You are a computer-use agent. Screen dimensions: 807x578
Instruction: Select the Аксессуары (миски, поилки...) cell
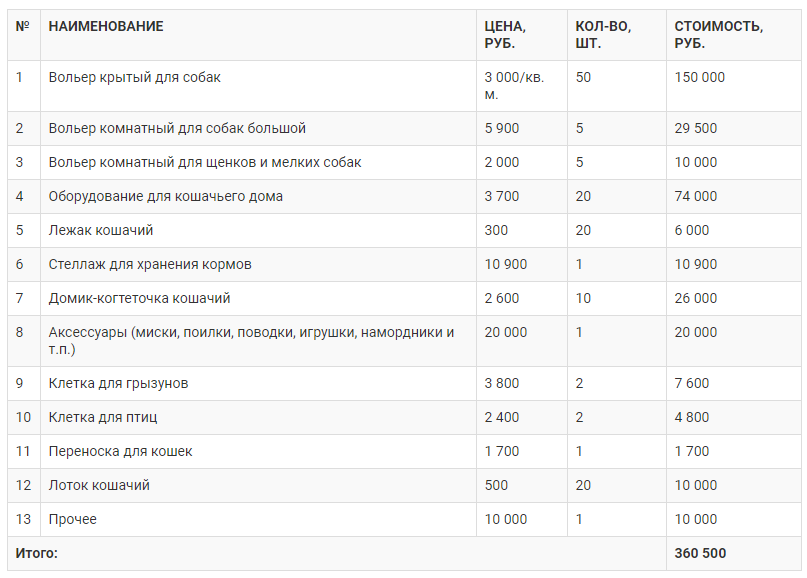(258, 341)
